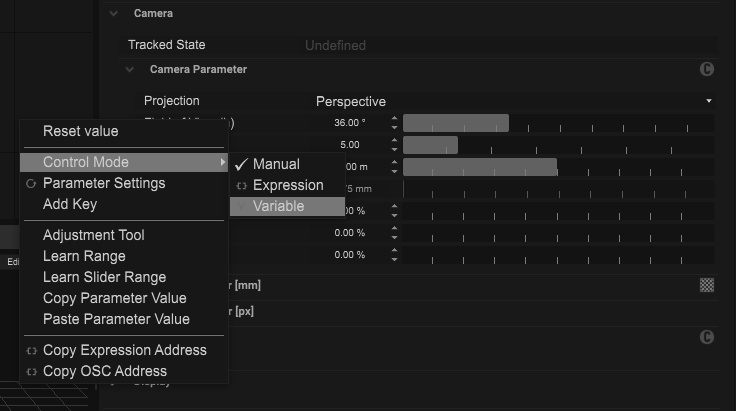736x411 pixels.
Task: Open Parameter Settings from the context menu
Action: pos(103,183)
